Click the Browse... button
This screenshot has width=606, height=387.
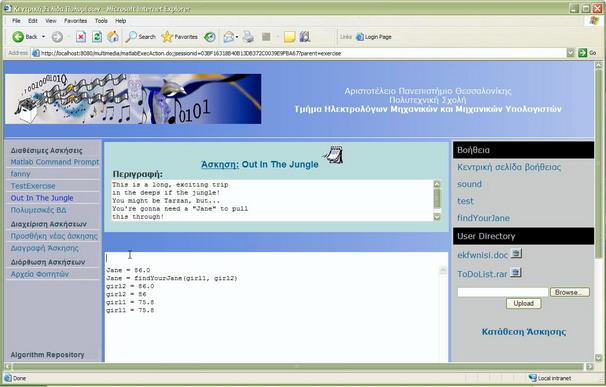coord(570,292)
